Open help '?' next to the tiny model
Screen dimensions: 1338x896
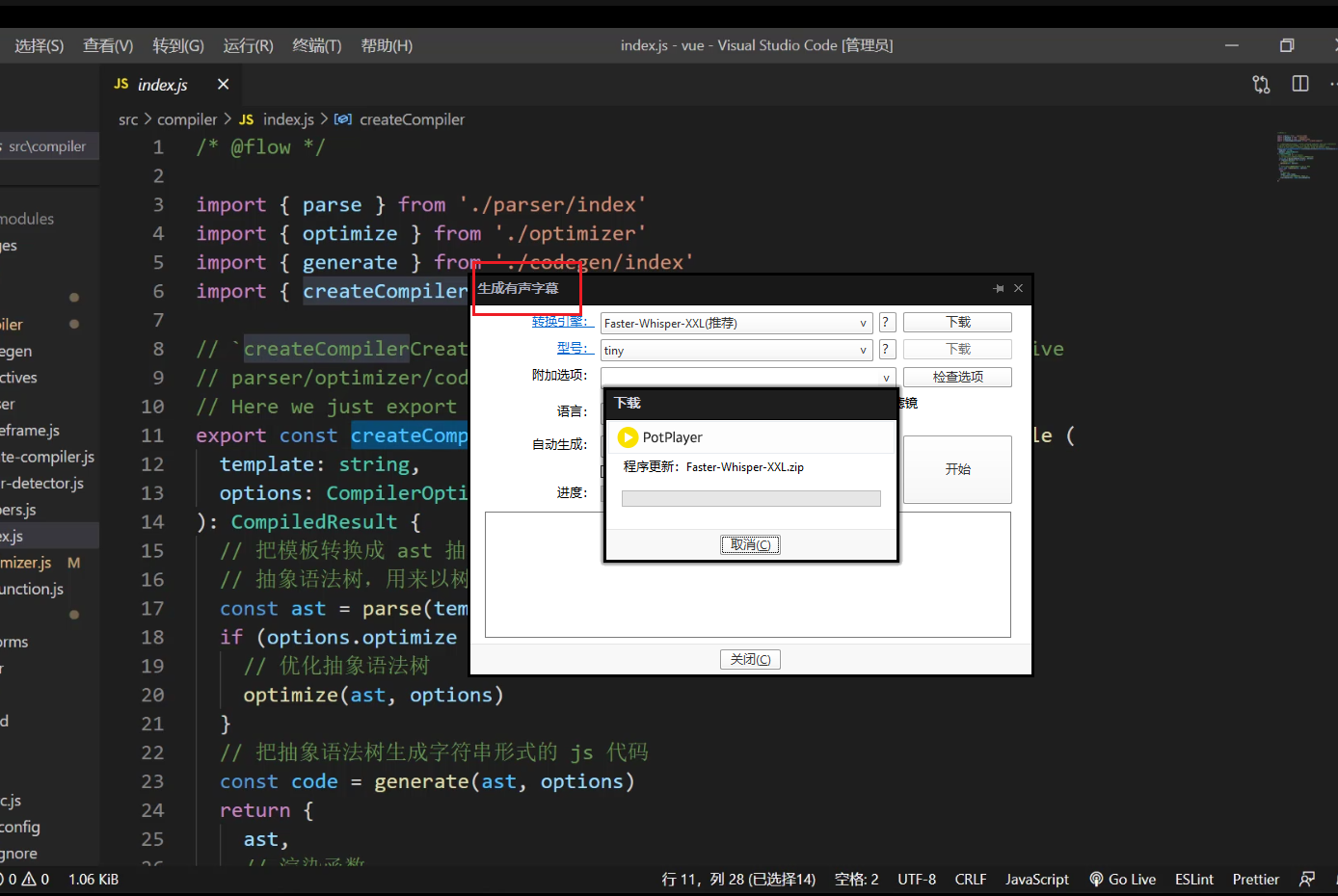(x=888, y=350)
